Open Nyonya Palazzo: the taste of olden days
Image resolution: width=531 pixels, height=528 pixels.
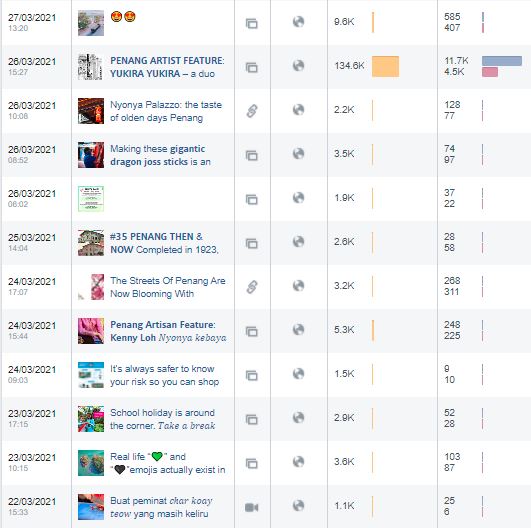pos(166,111)
